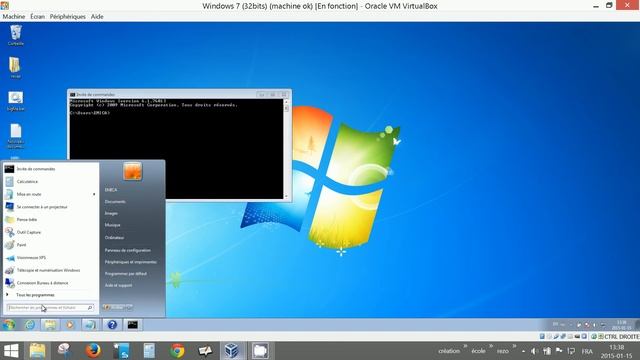The image size is (640, 360).
Task: Expand Tous les programmes
Action: (x=35, y=295)
